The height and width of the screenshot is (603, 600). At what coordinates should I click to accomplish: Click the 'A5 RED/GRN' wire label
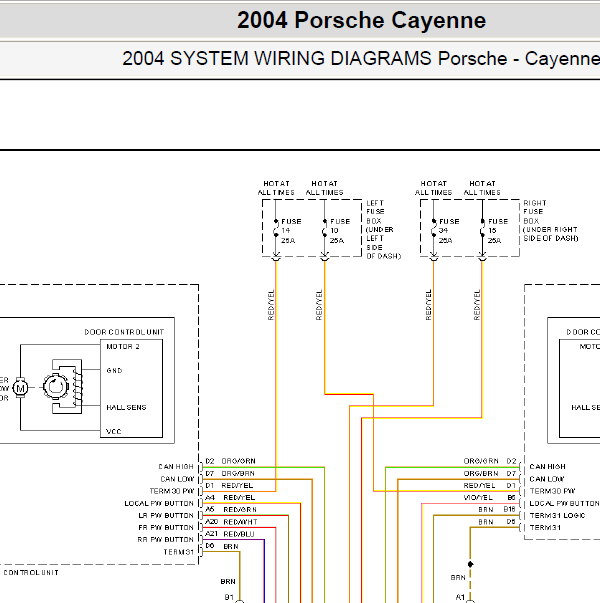pos(231,510)
